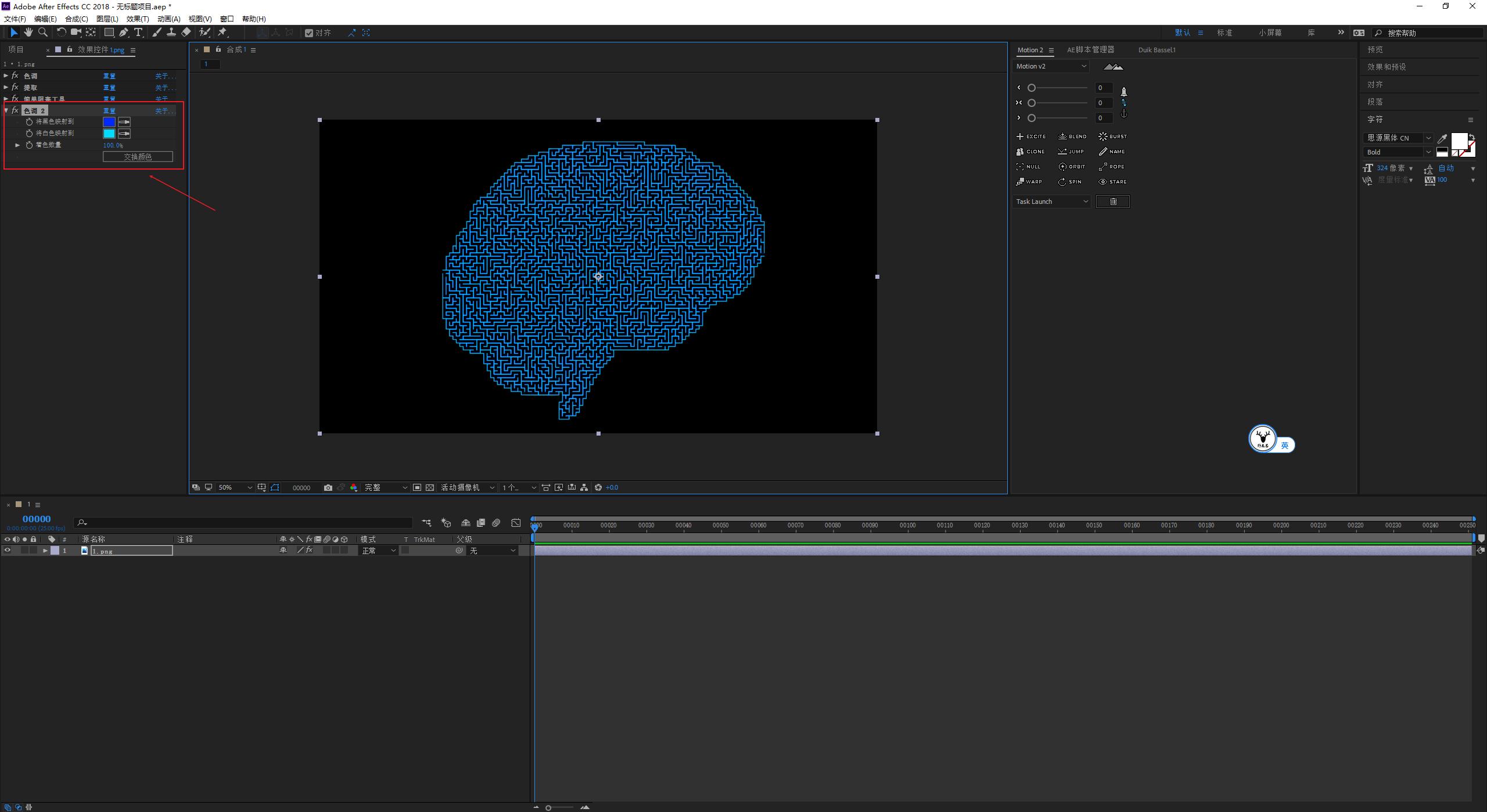This screenshot has width=1487, height=812.
Task: Select the Zoom magnifier tool
Action: pos(42,33)
